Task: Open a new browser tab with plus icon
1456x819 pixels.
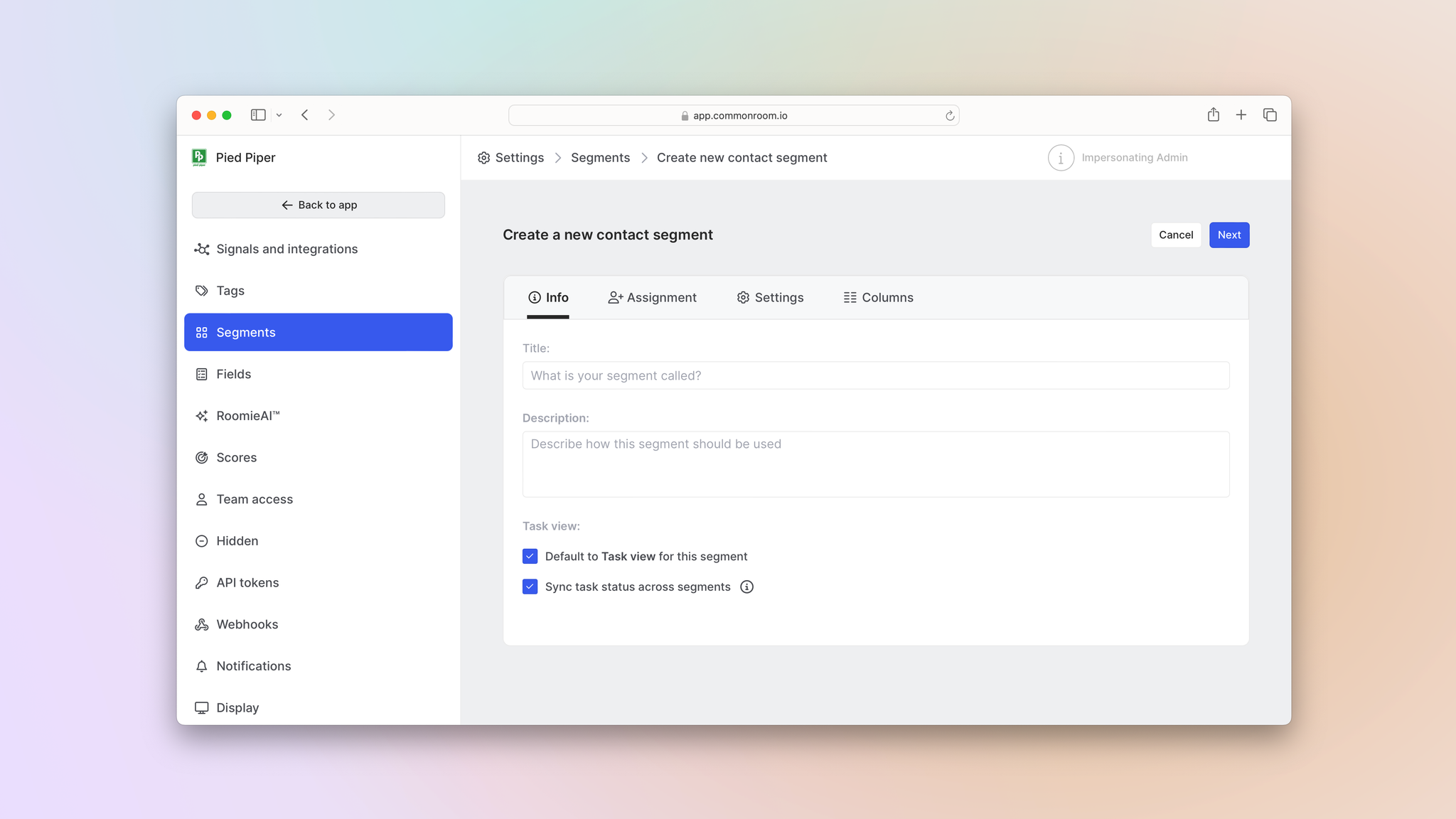Action: (x=1241, y=115)
